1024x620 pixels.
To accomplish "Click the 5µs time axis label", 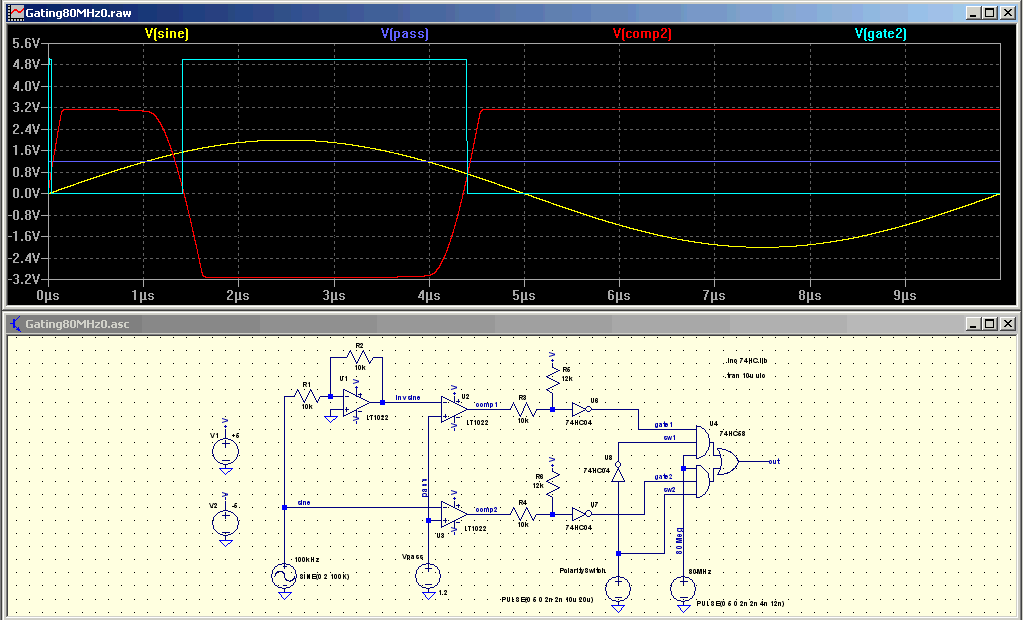I will pos(524,295).
